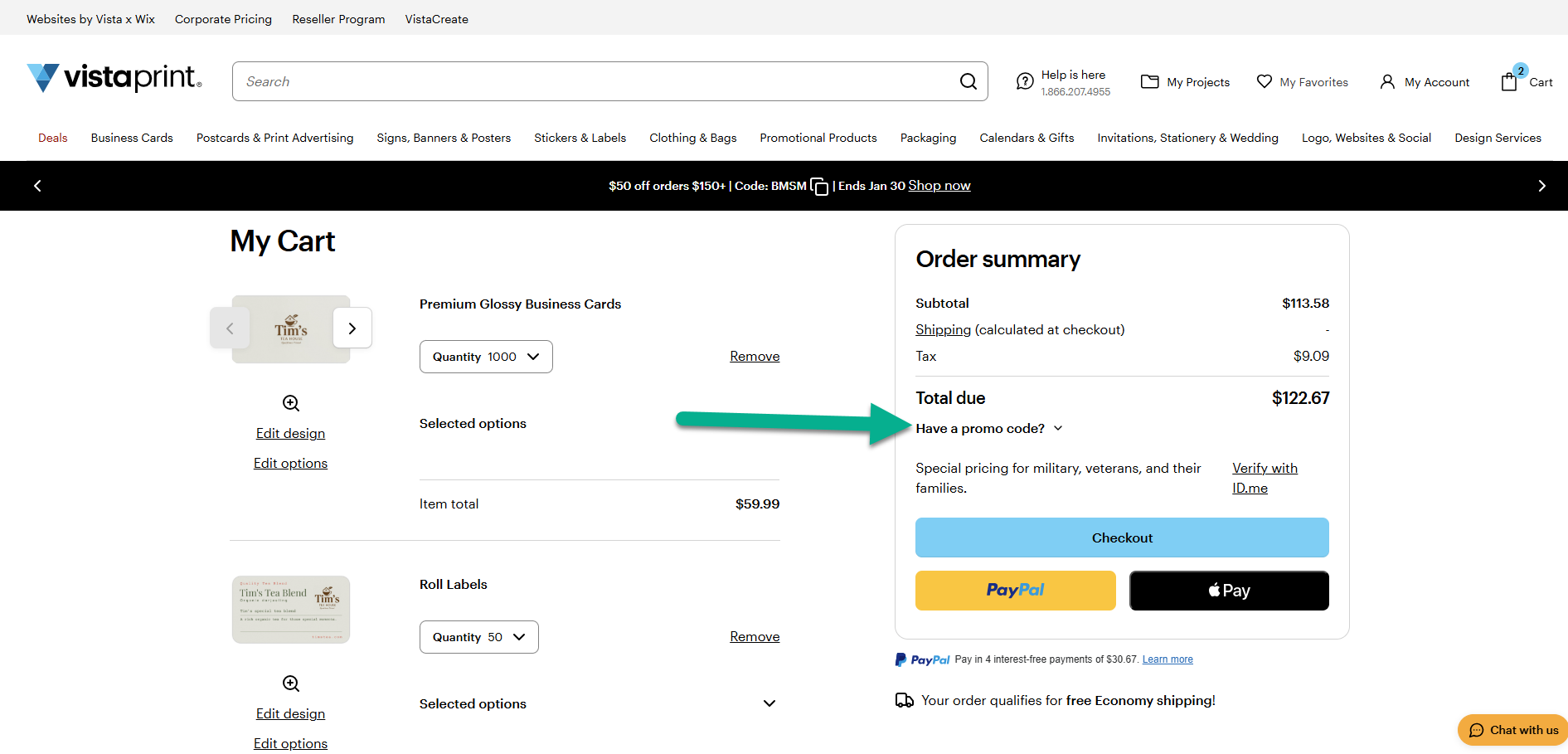Click the Roll Labels product title

tap(454, 585)
